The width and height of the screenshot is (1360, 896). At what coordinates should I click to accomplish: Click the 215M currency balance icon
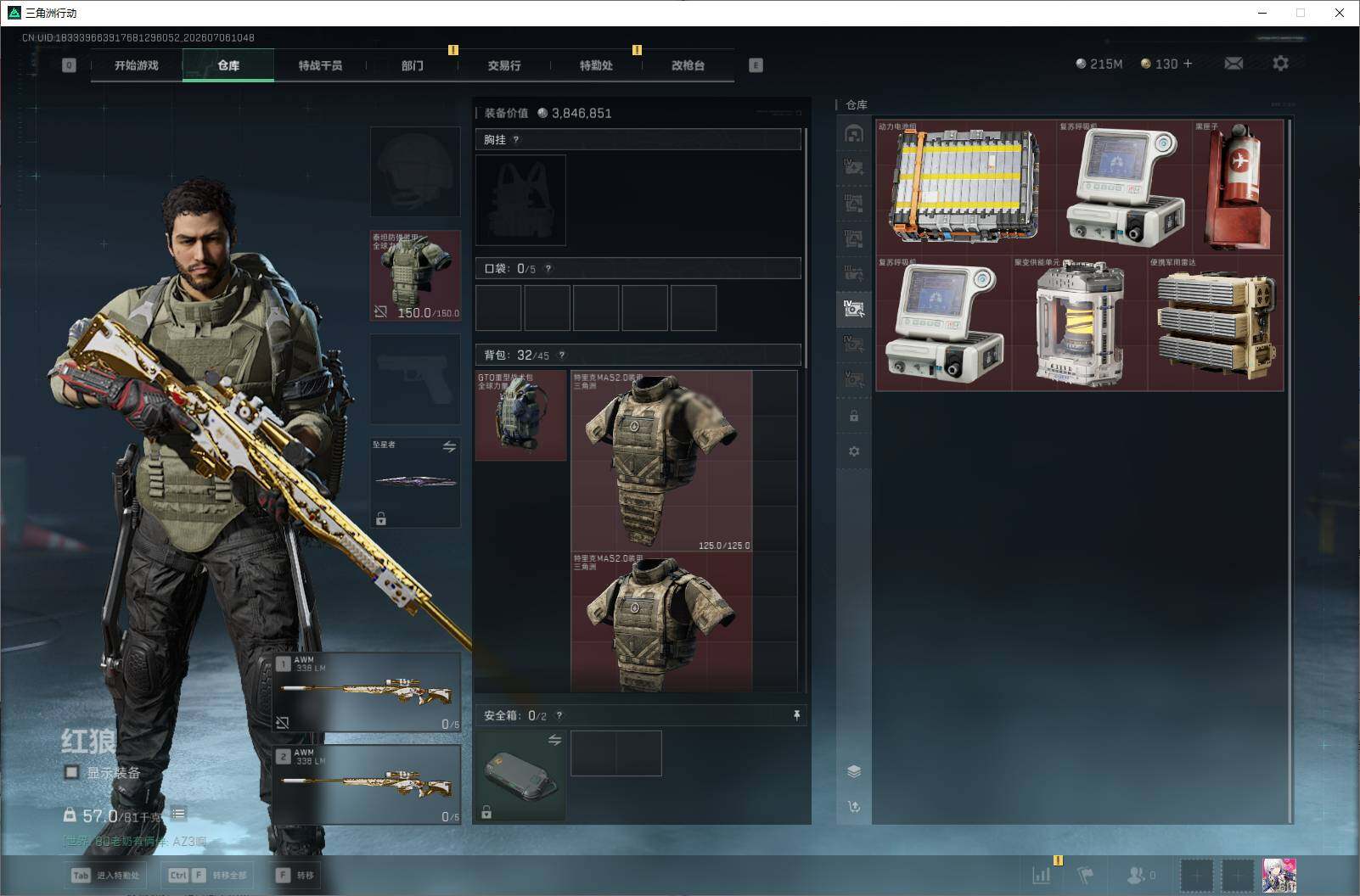click(1081, 64)
